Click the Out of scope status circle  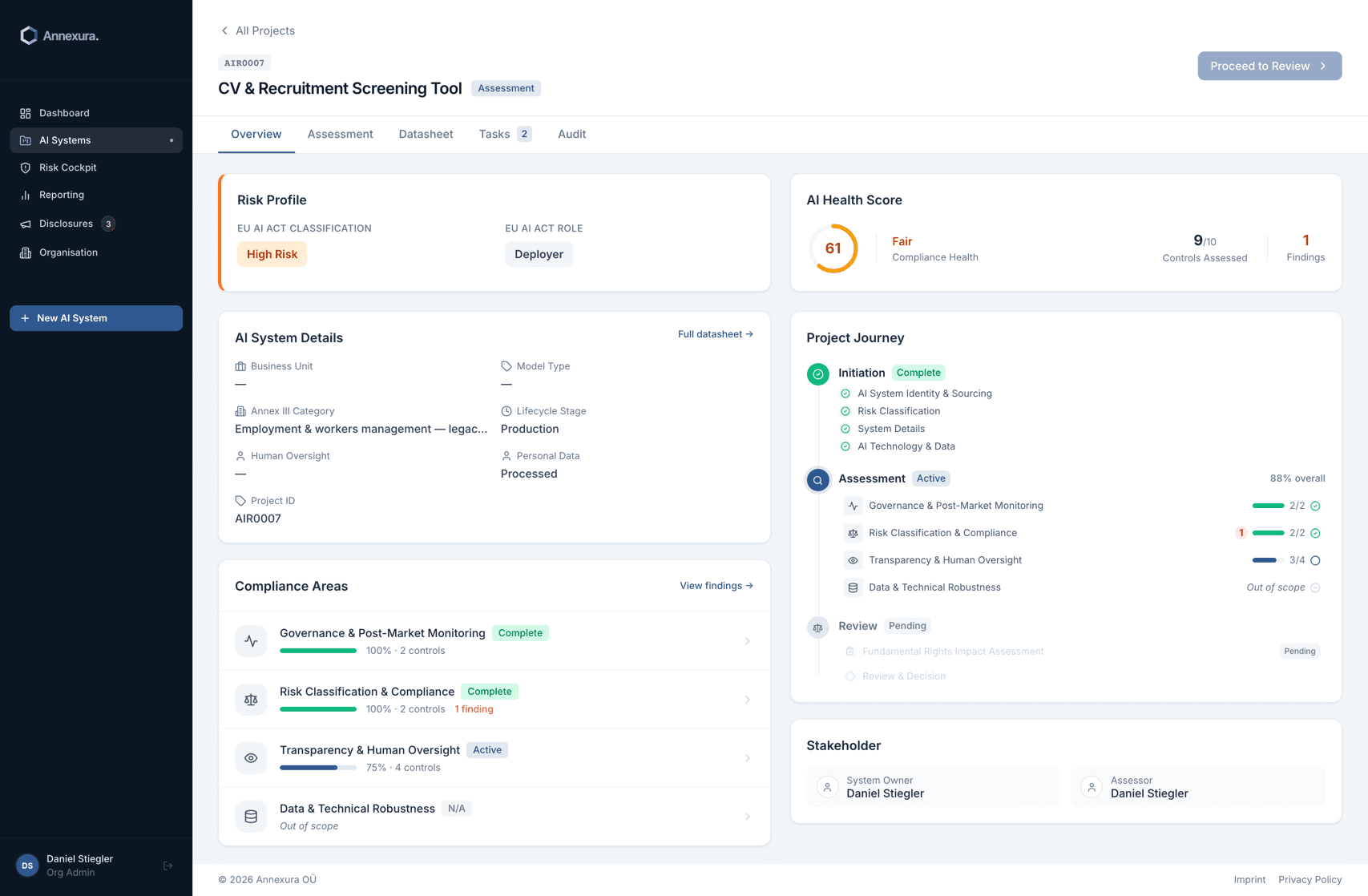coord(1315,587)
